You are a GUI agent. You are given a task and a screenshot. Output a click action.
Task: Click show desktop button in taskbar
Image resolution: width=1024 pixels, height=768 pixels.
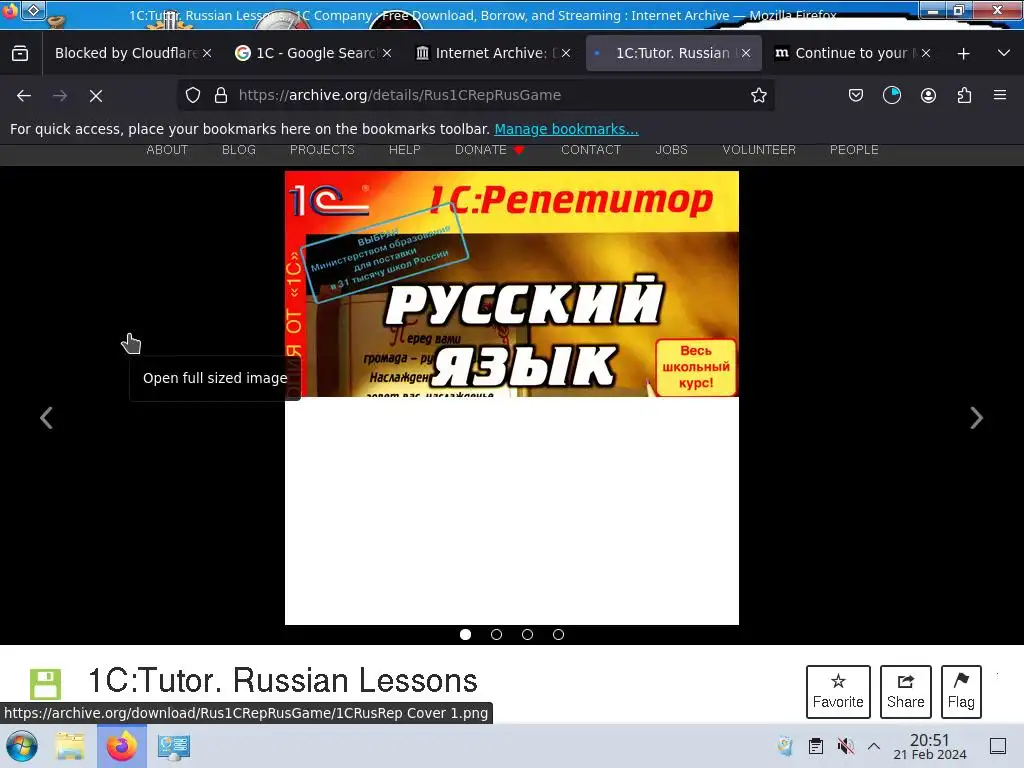[x=998, y=746]
